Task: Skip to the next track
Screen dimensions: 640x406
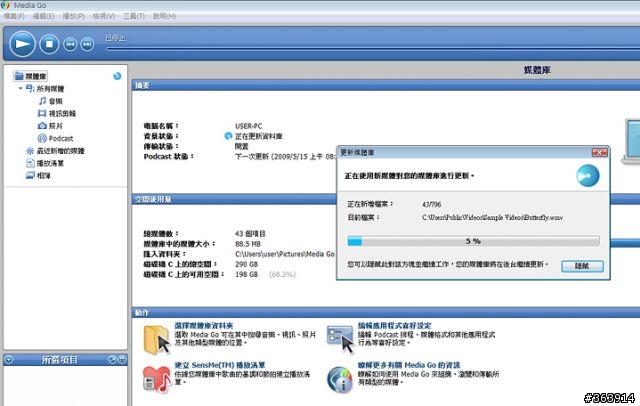Action: click(87, 44)
